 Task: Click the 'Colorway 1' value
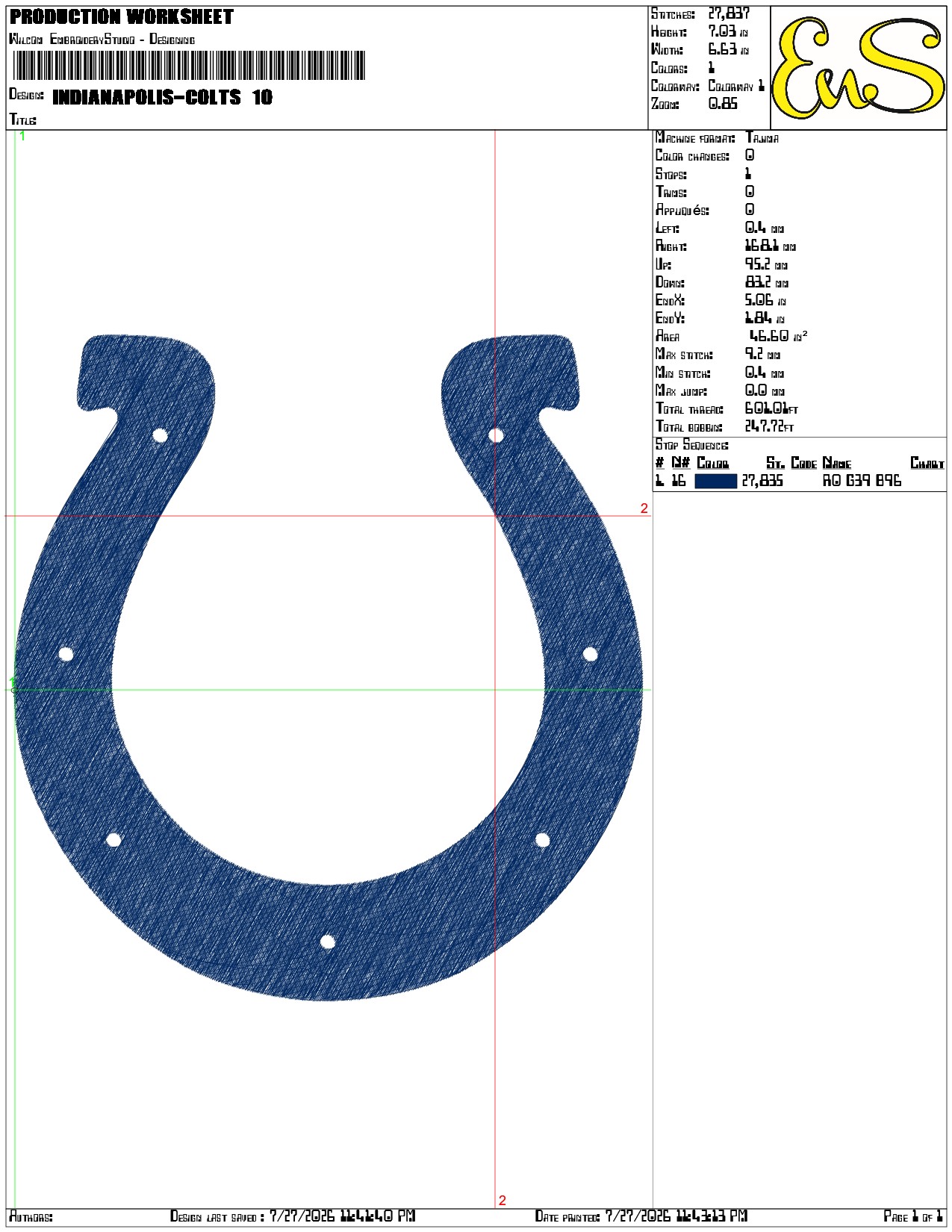pyautogui.click(x=736, y=86)
